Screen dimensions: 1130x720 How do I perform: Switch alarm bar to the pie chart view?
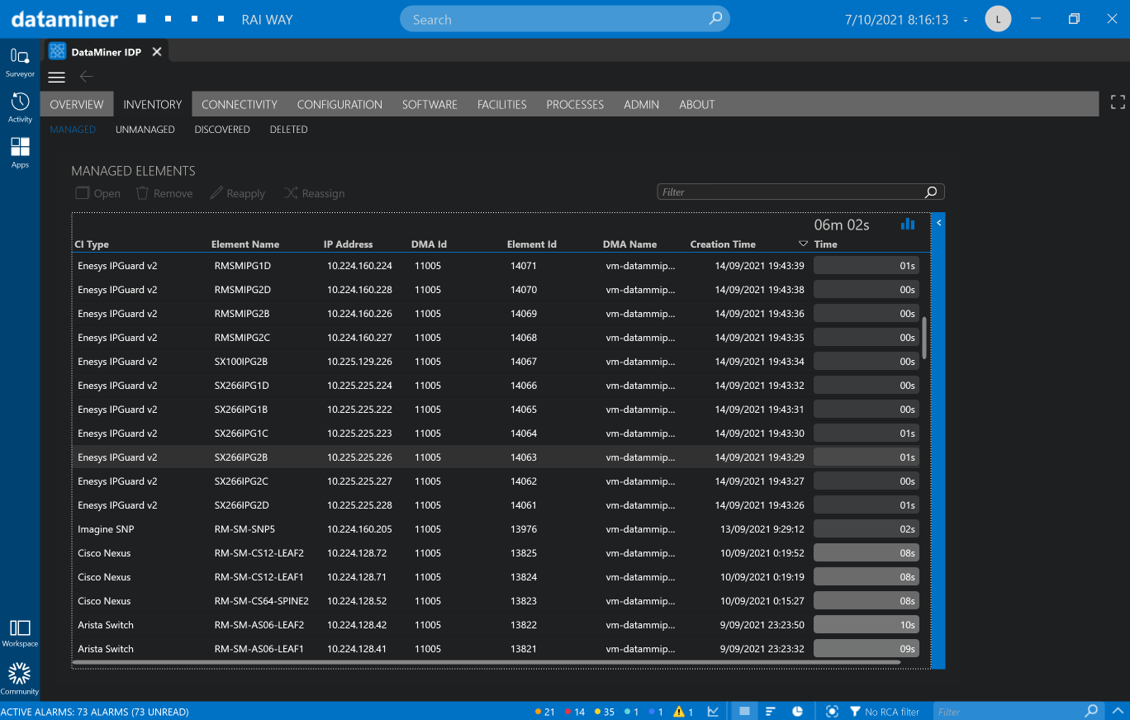click(798, 711)
